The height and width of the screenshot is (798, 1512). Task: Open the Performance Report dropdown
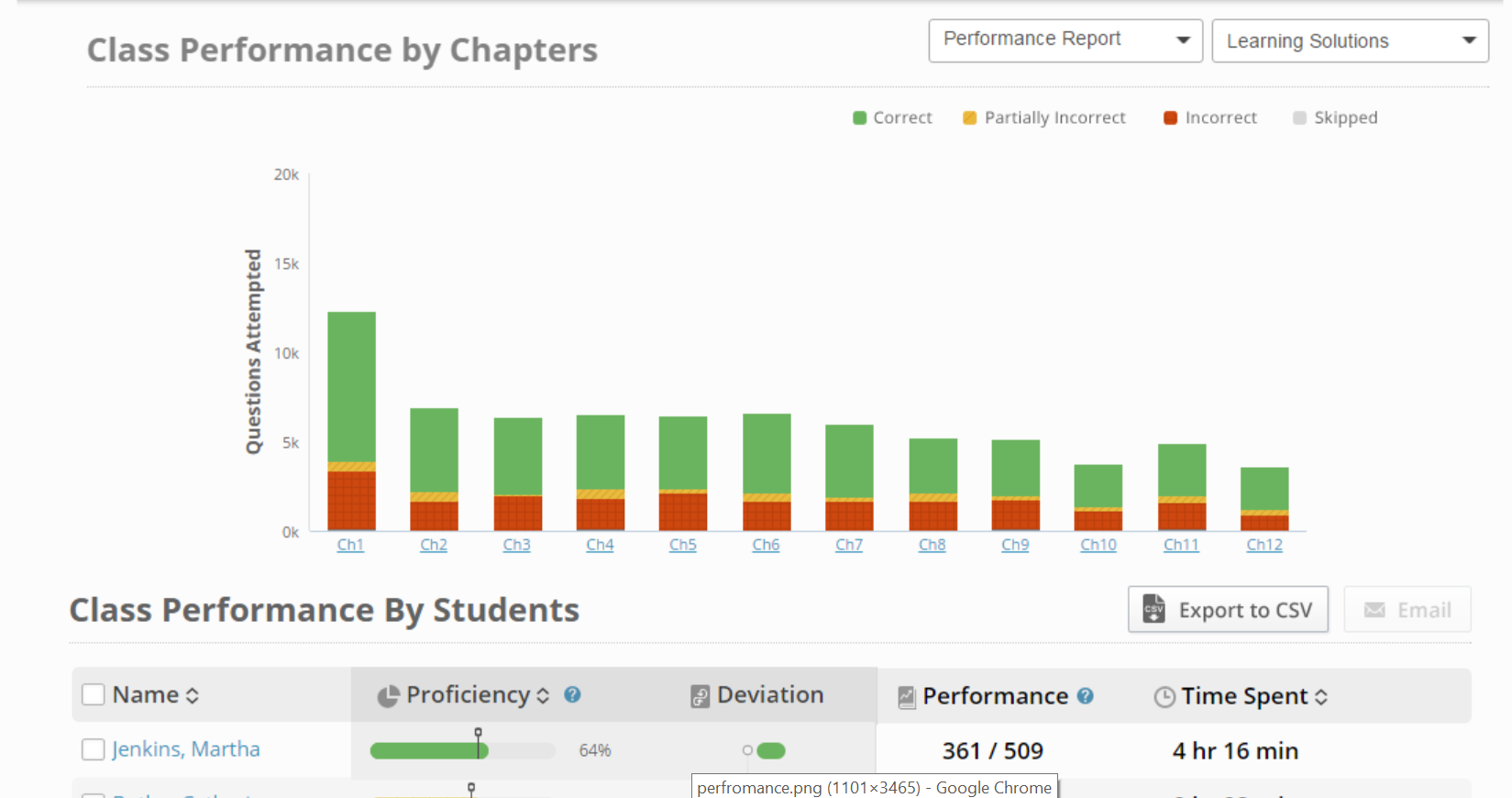coord(1065,40)
